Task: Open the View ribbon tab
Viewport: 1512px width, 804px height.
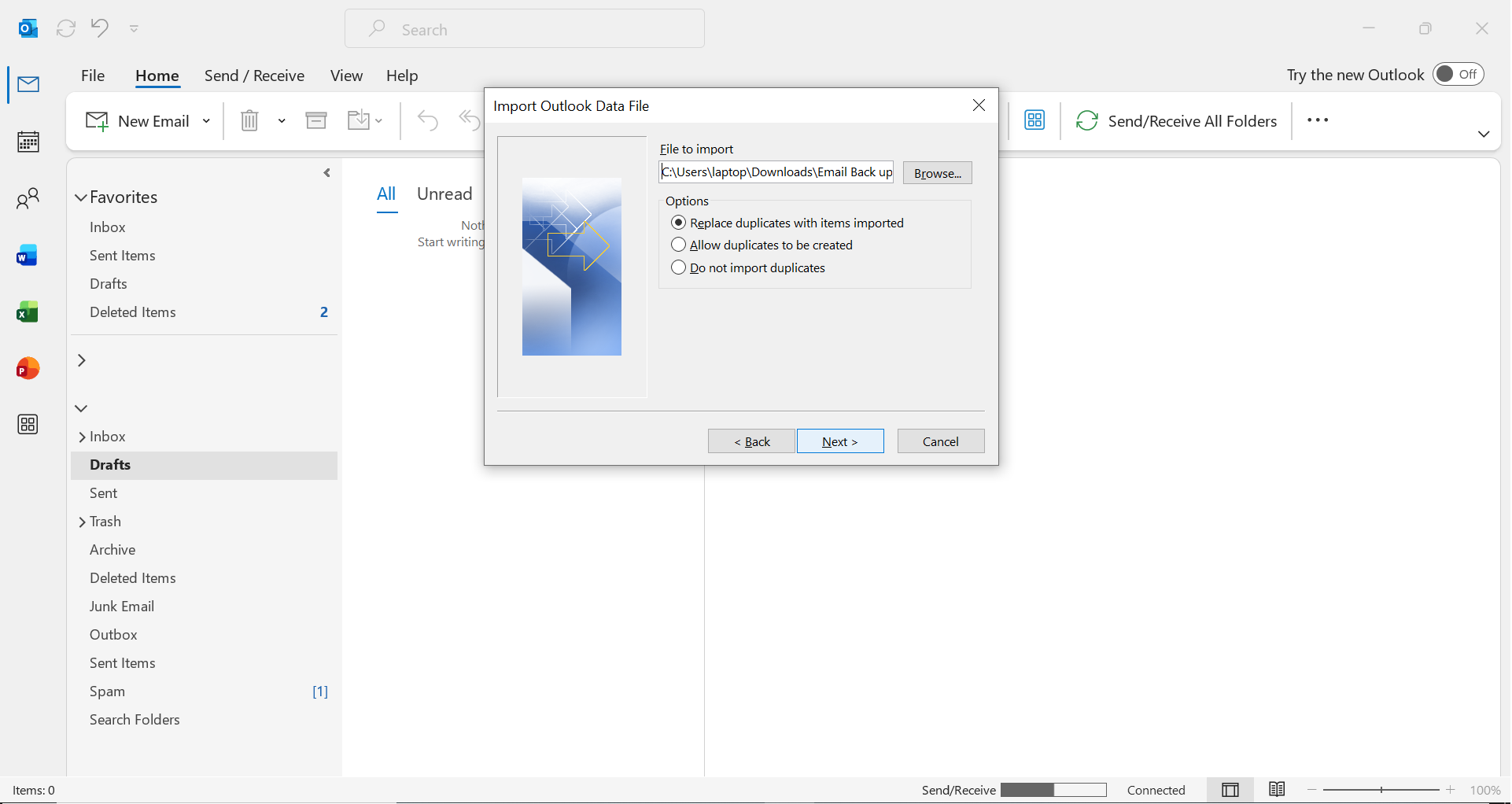Action: coord(346,76)
